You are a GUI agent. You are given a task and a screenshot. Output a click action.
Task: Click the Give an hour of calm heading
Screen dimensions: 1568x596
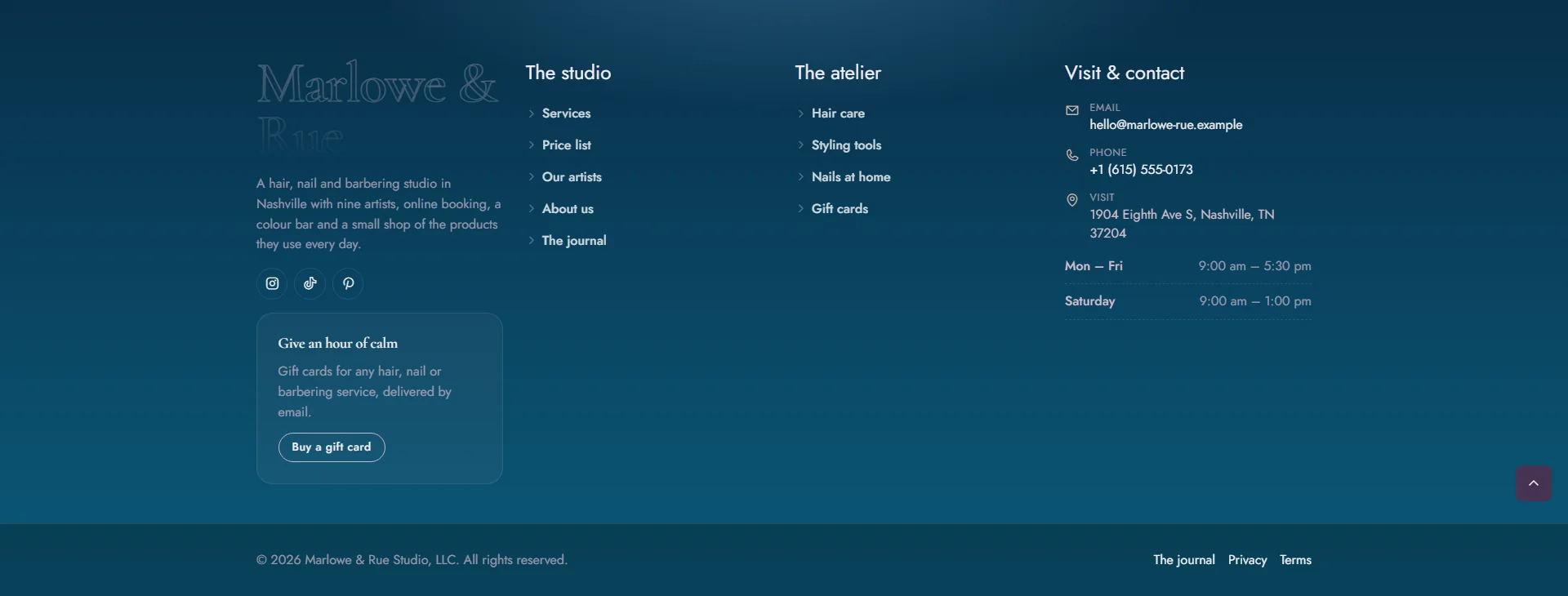337,344
